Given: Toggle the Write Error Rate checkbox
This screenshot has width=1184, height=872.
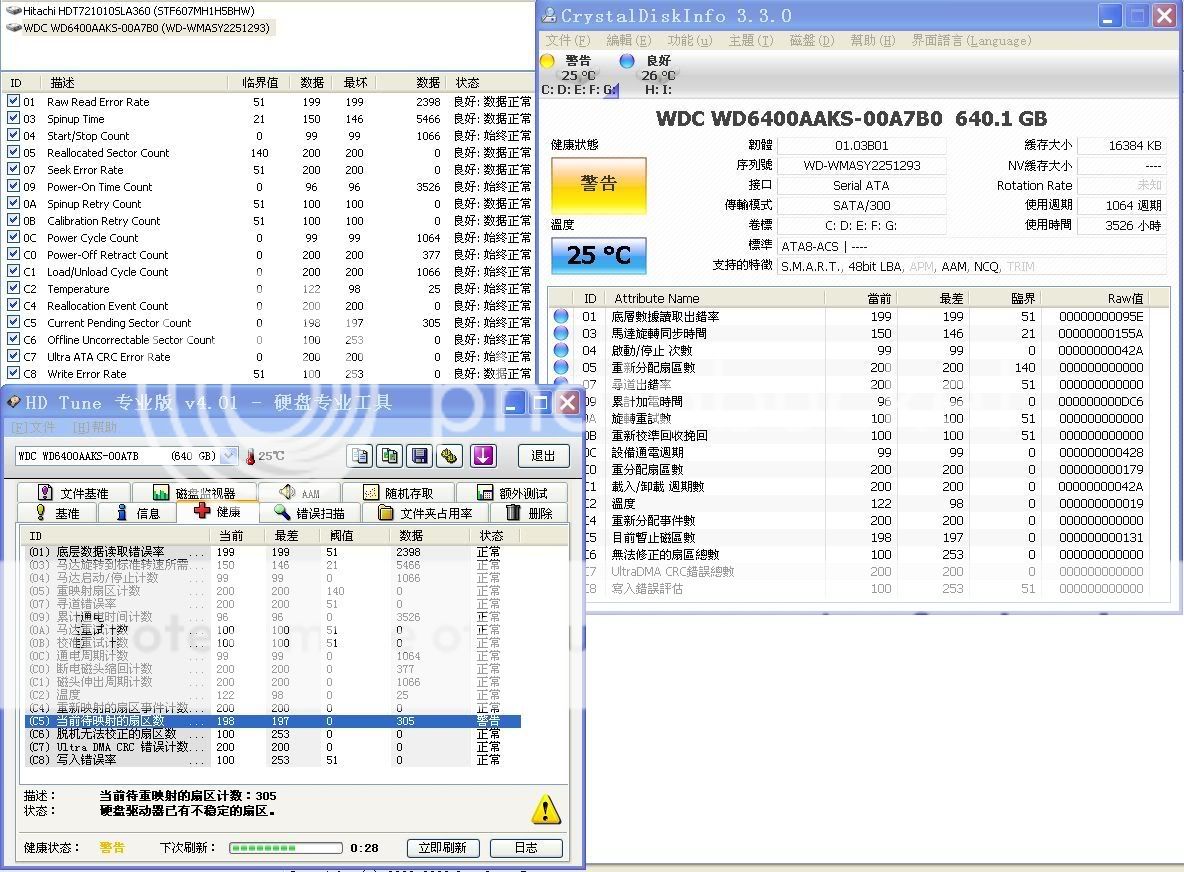Looking at the screenshot, I should 14,373.
